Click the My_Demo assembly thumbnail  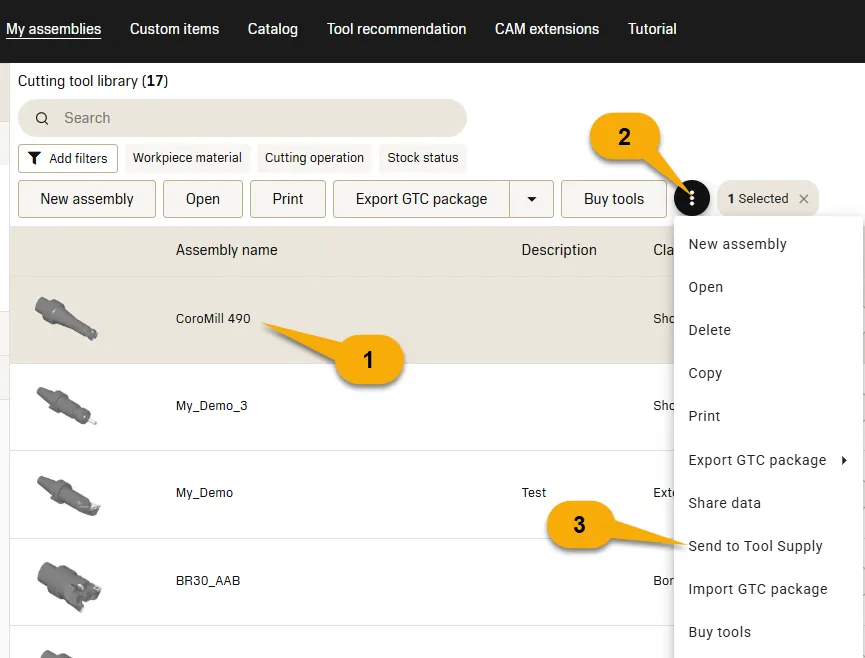tap(66, 493)
